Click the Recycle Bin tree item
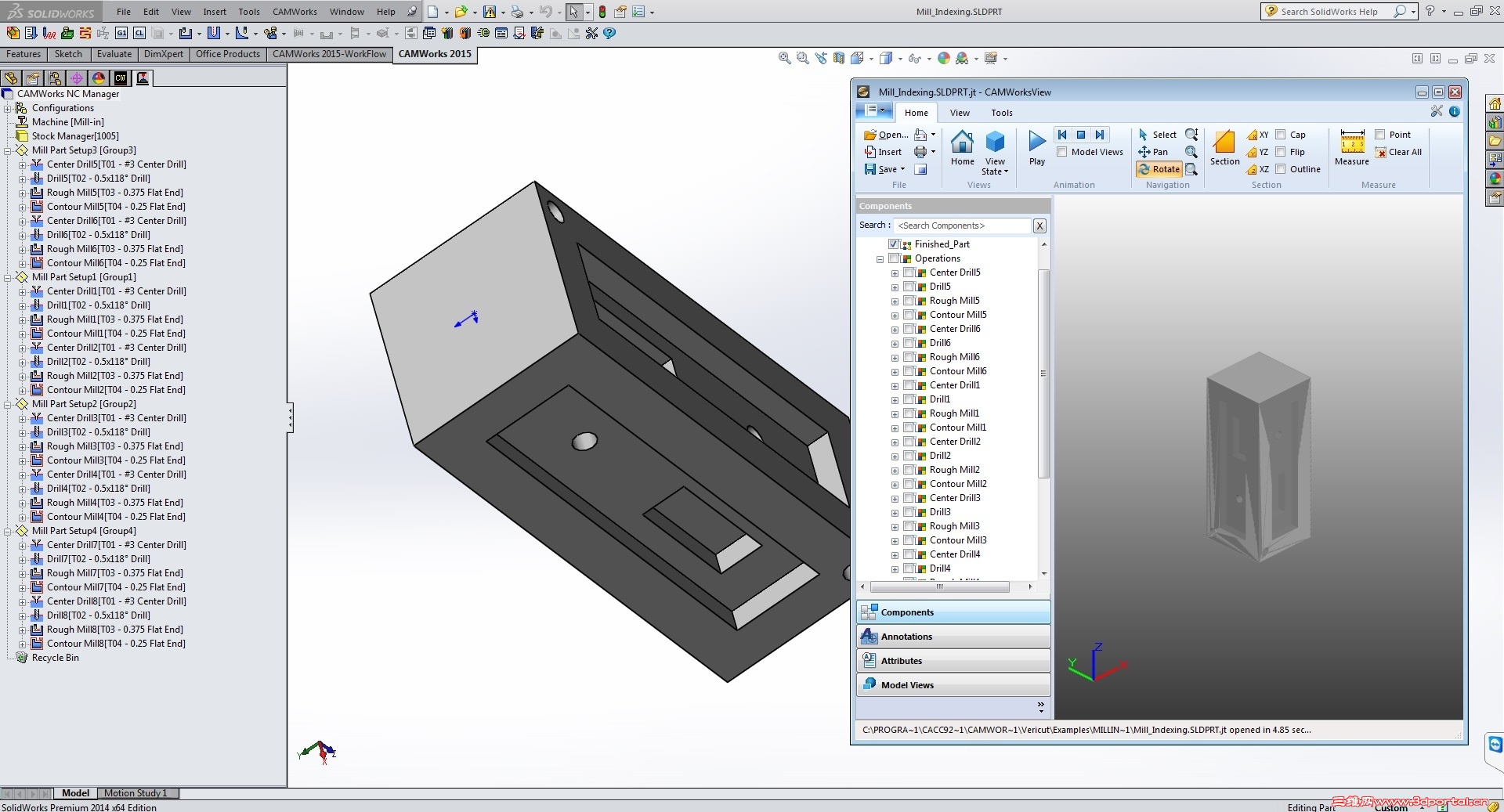 55,658
